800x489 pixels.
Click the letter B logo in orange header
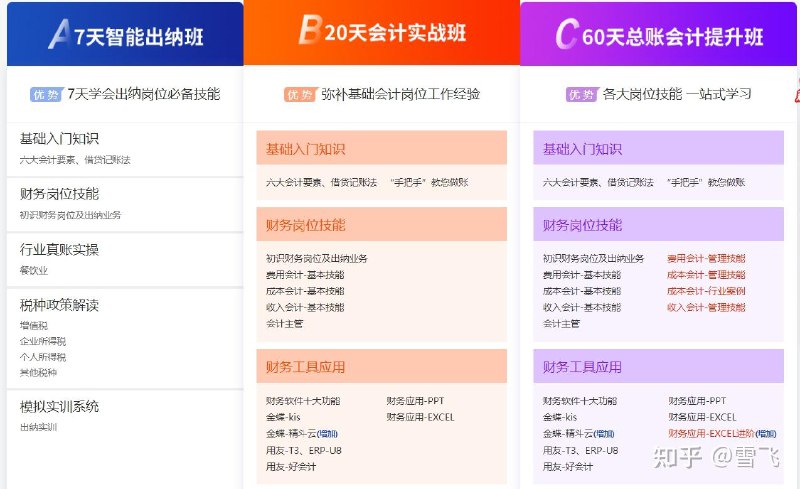point(310,30)
